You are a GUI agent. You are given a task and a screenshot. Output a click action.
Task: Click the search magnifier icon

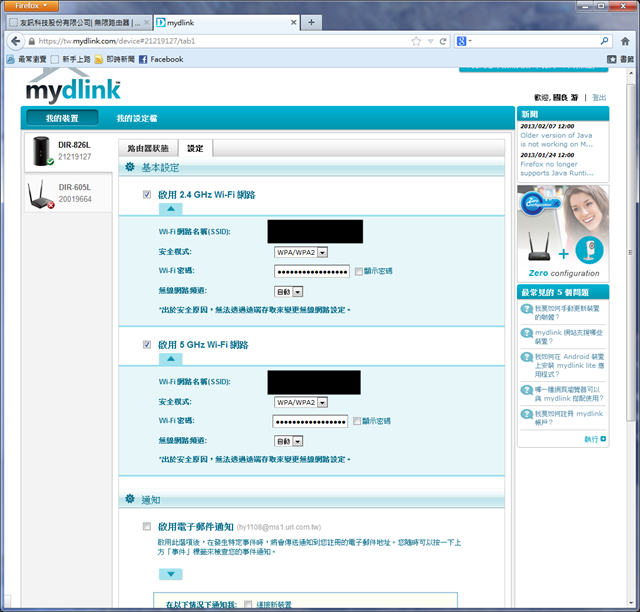[604, 41]
